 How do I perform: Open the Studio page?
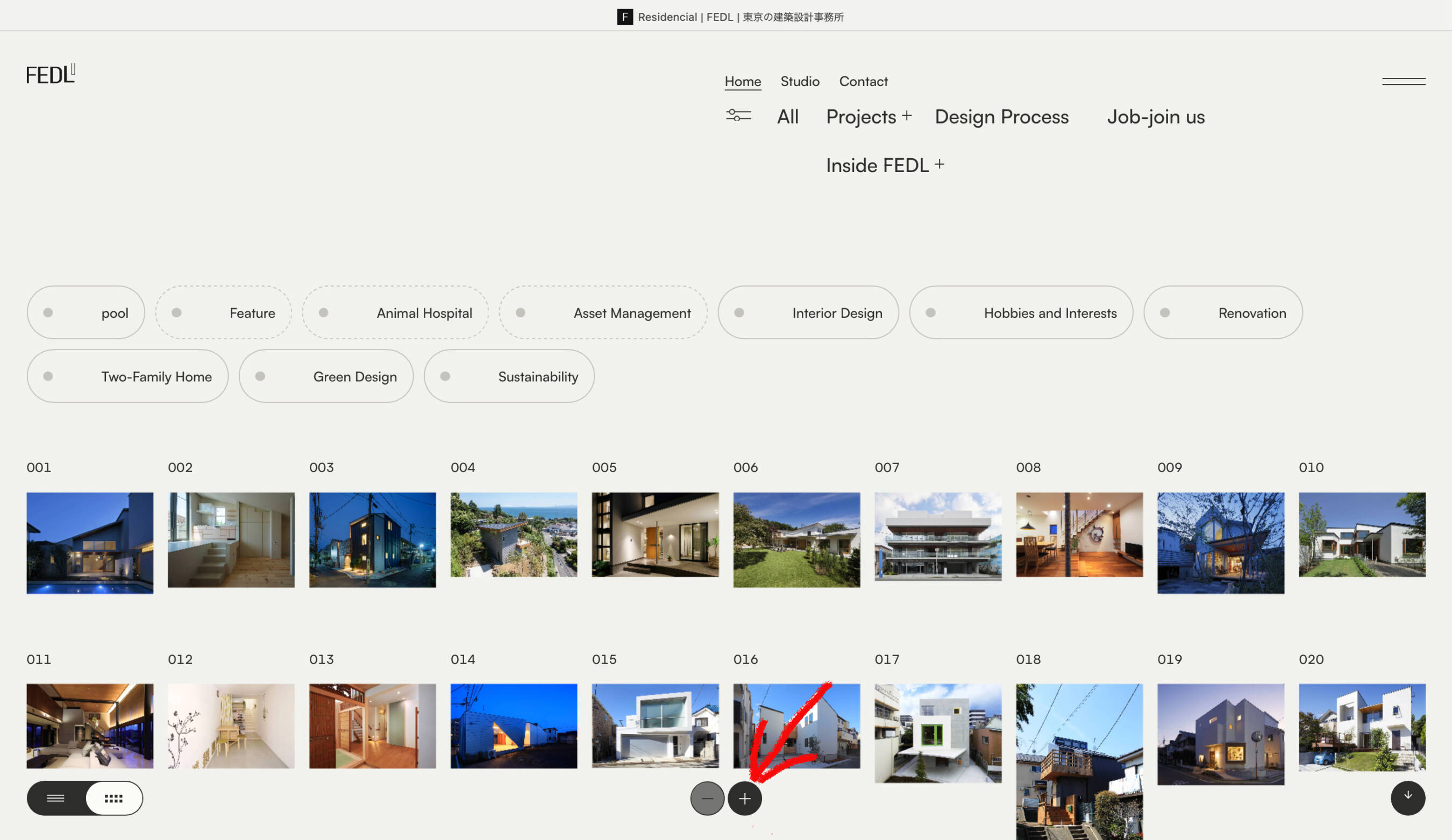[x=800, y=81]
